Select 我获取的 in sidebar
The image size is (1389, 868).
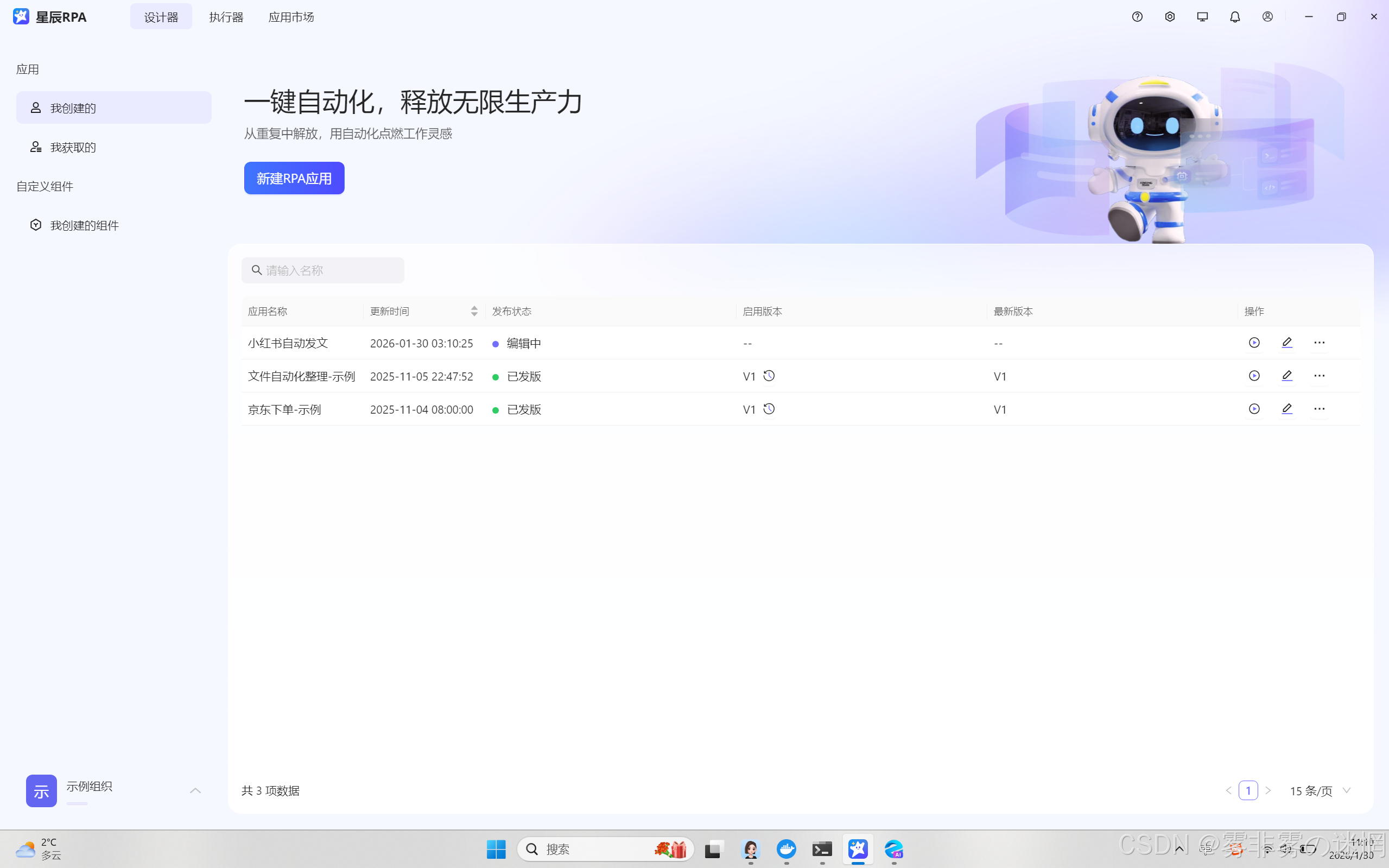click(113, 148)
